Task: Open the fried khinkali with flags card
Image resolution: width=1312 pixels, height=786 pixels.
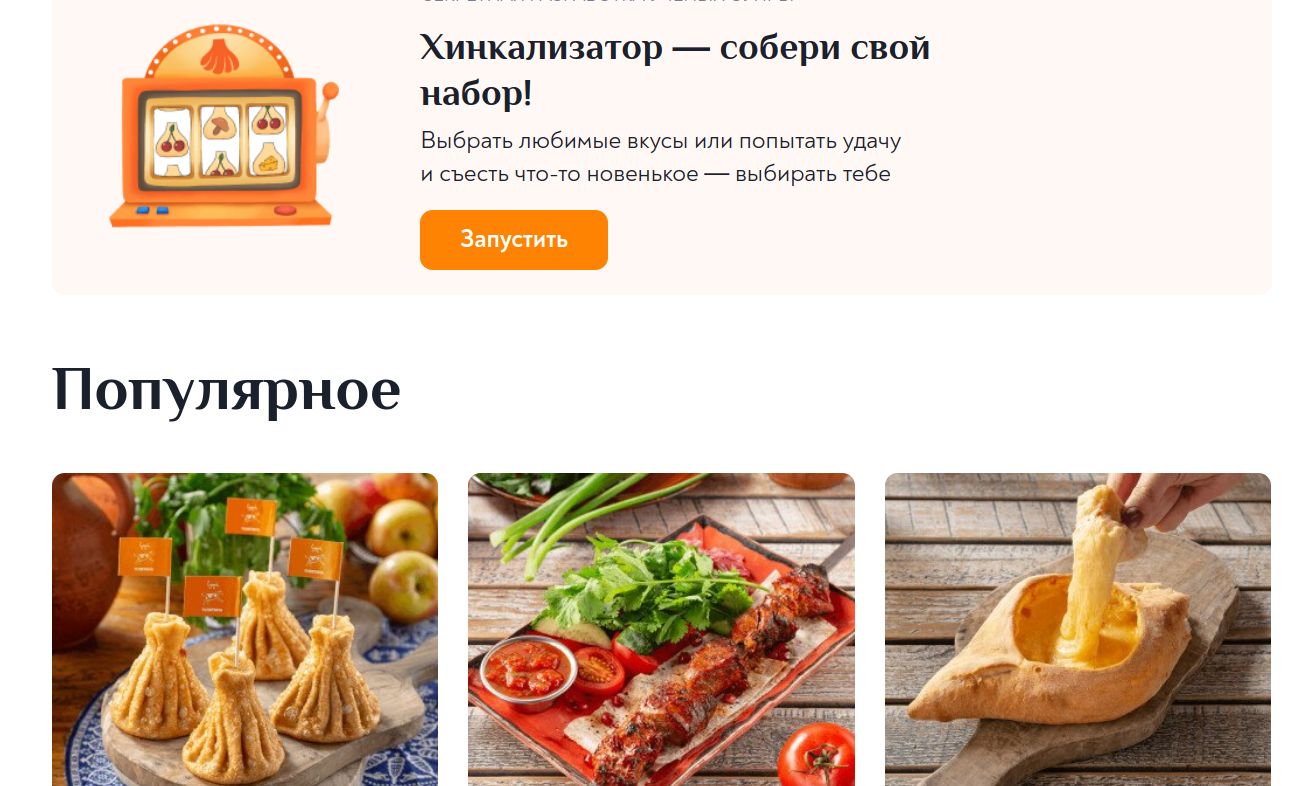Action: point(245,629)
